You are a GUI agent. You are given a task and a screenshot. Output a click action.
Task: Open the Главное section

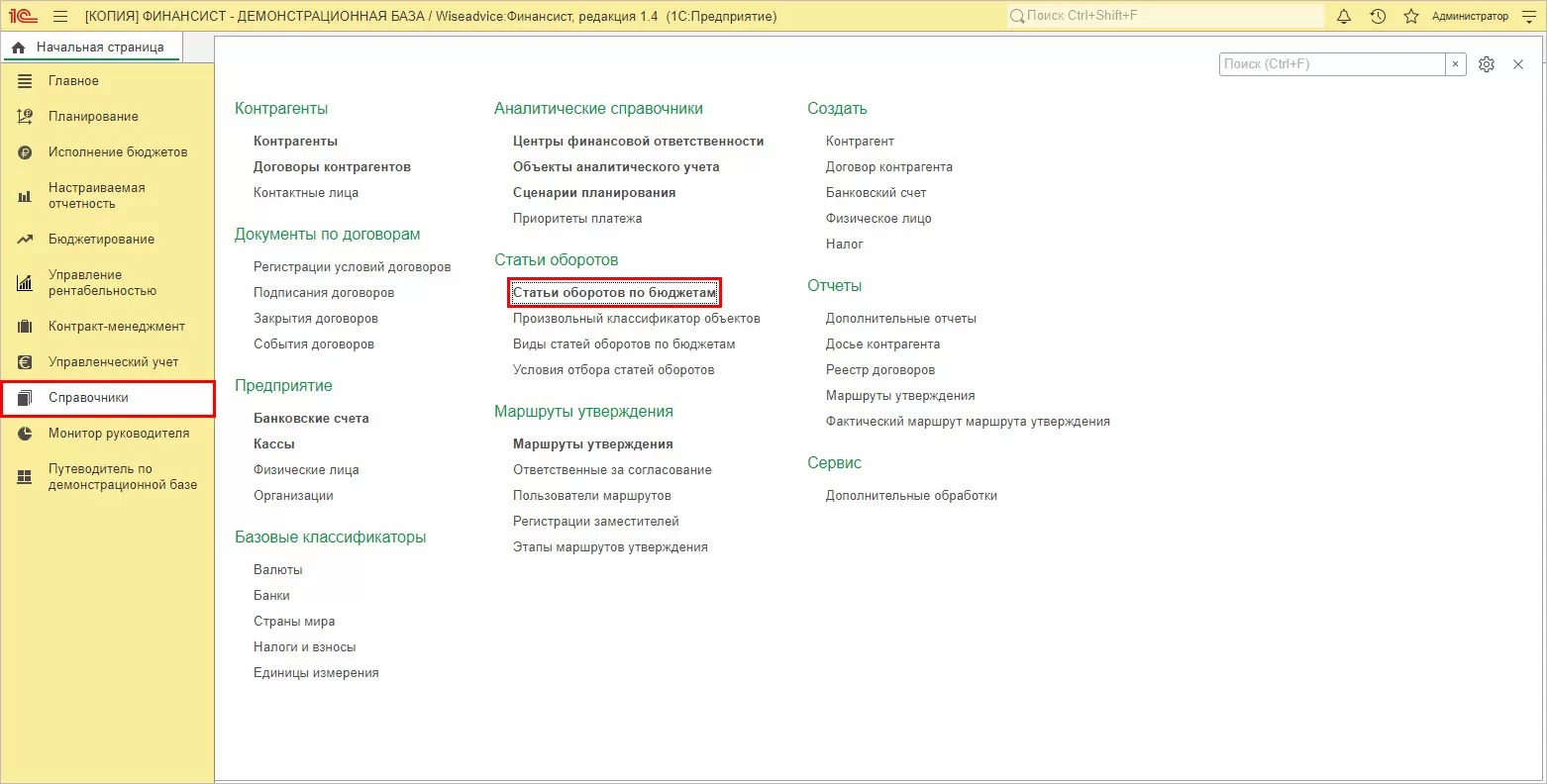107,81
